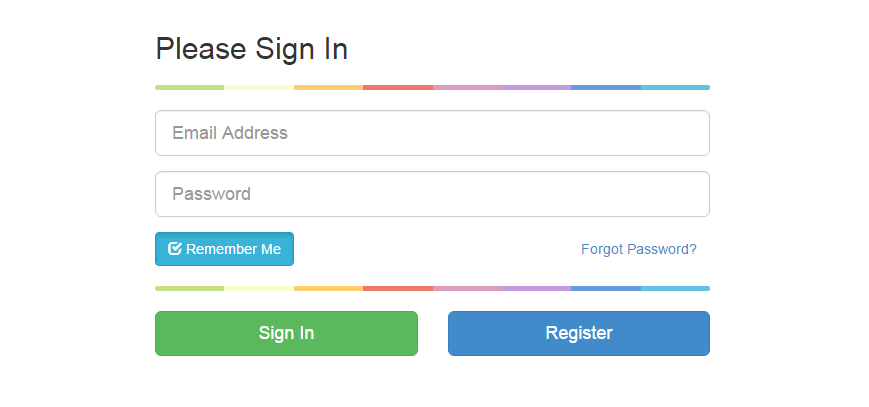The height and width of the screenshot is (407, 869).
Task: Click the blue Register button
Action: pos(579,333)
